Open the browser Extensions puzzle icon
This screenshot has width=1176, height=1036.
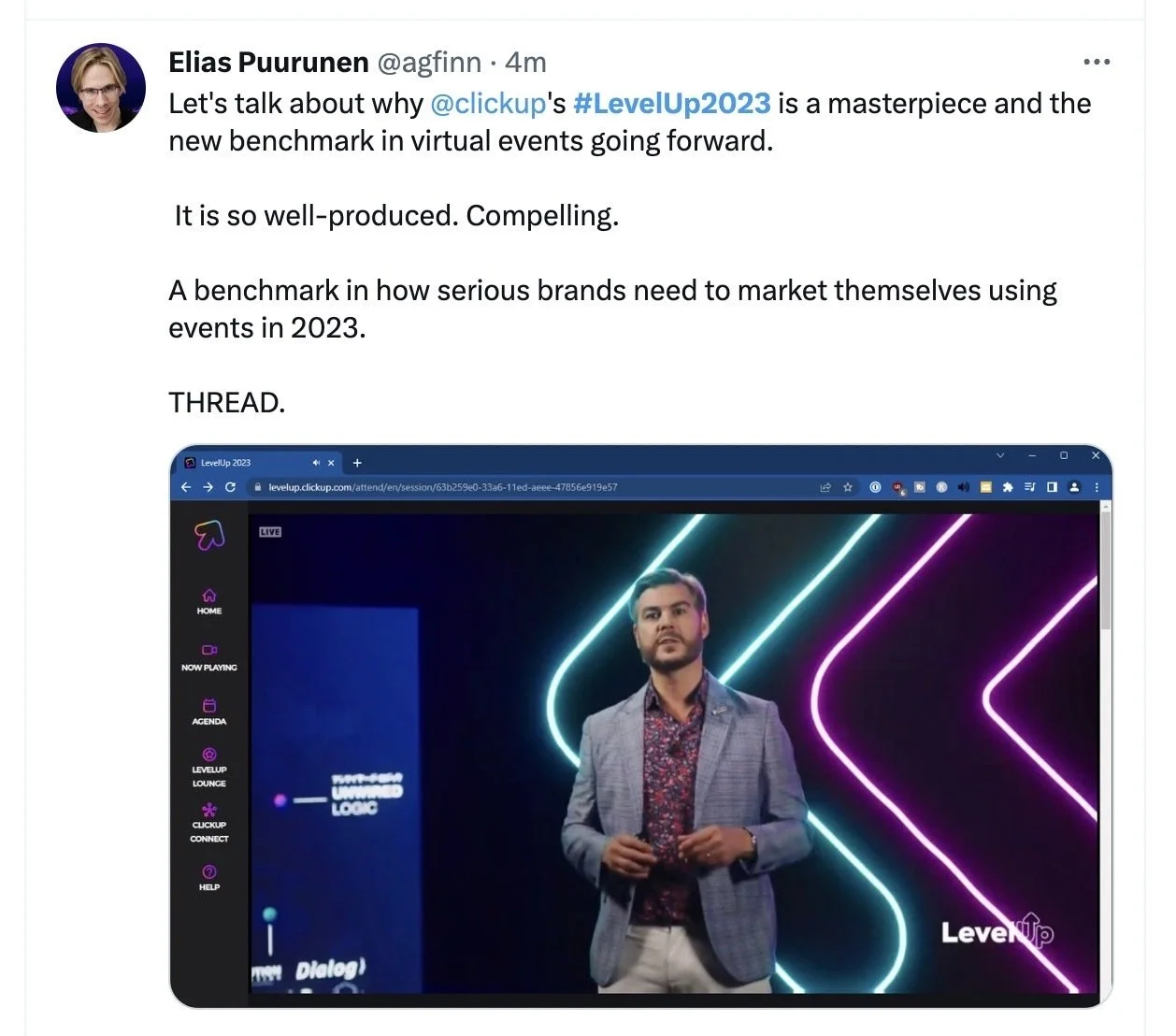click(x=1007, y=487)
